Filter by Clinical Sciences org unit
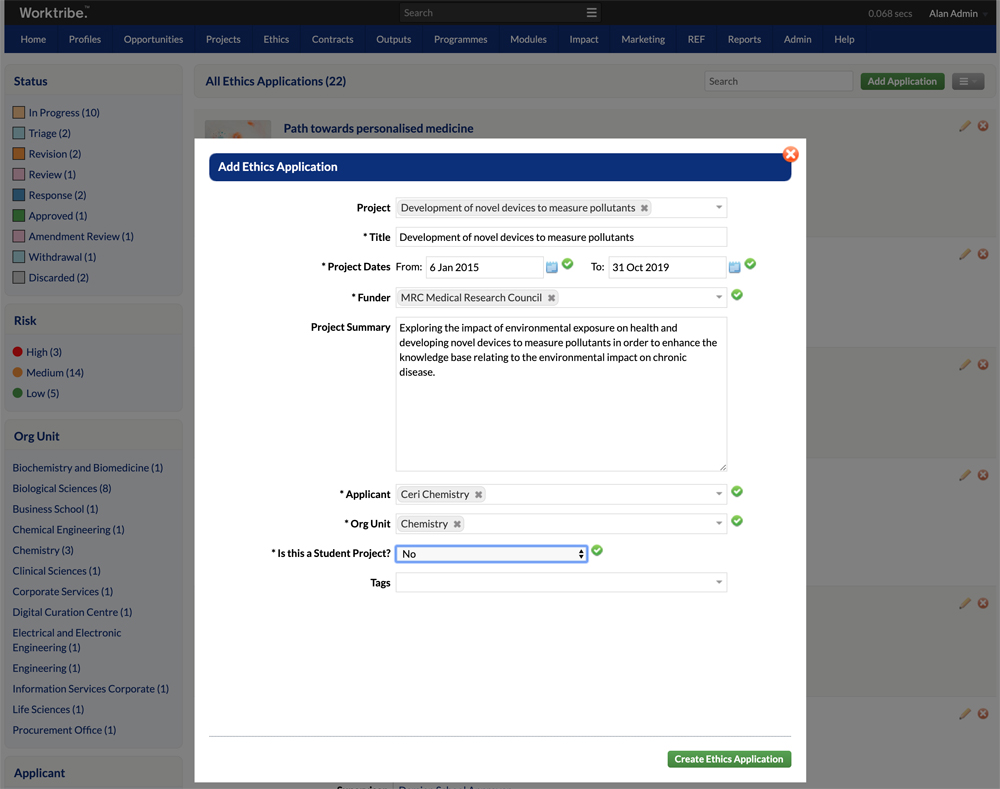 click(x=56, y=571)
